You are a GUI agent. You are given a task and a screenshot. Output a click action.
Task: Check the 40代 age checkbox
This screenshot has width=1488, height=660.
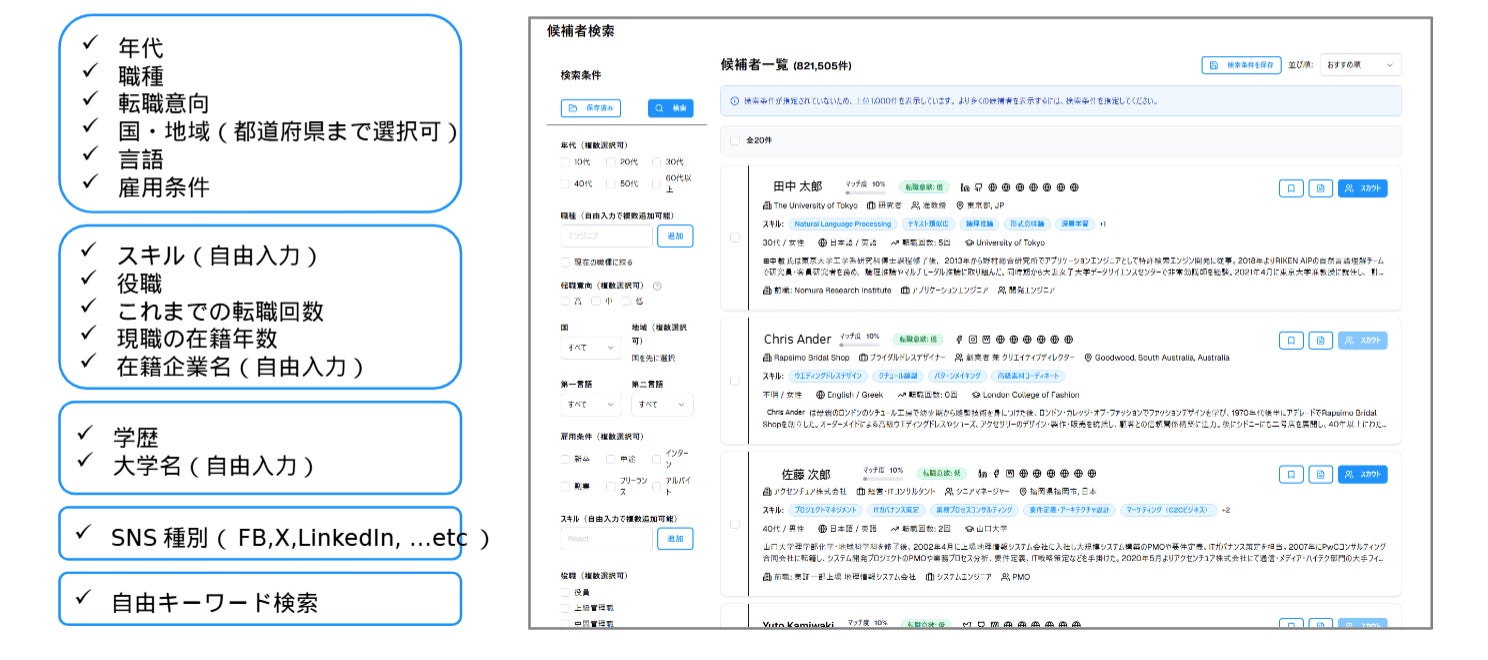point(566,184)
